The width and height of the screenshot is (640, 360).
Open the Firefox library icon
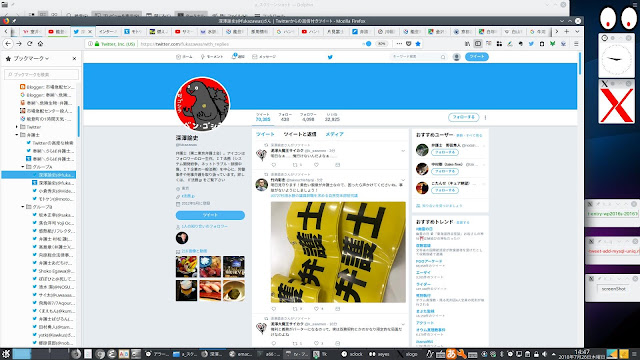coord(467,44)
